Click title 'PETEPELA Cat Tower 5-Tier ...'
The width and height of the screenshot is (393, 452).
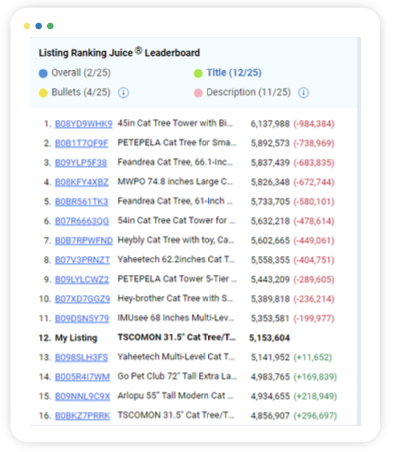tap(177, 279)
